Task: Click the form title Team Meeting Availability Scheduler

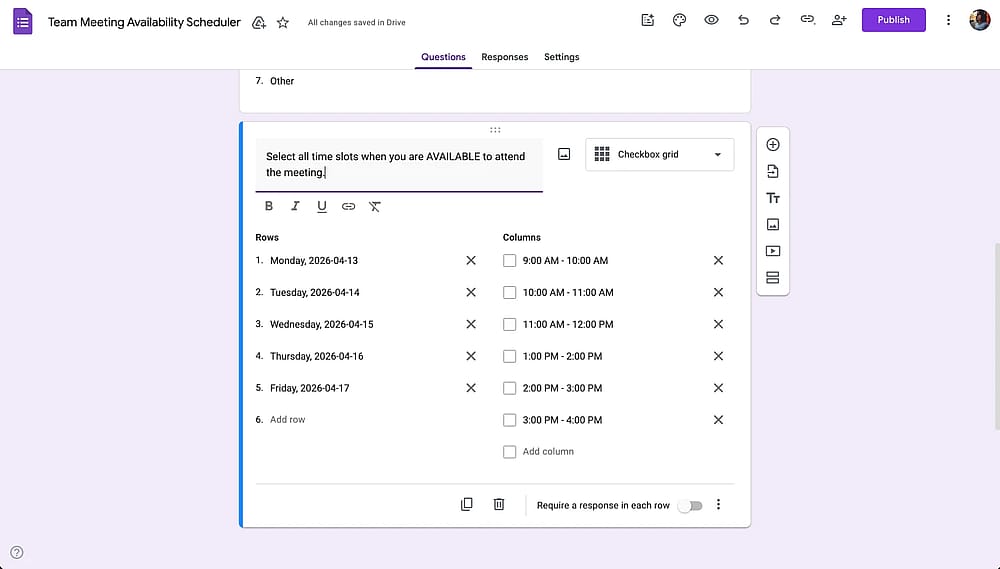Action: (x=144, y=22)
